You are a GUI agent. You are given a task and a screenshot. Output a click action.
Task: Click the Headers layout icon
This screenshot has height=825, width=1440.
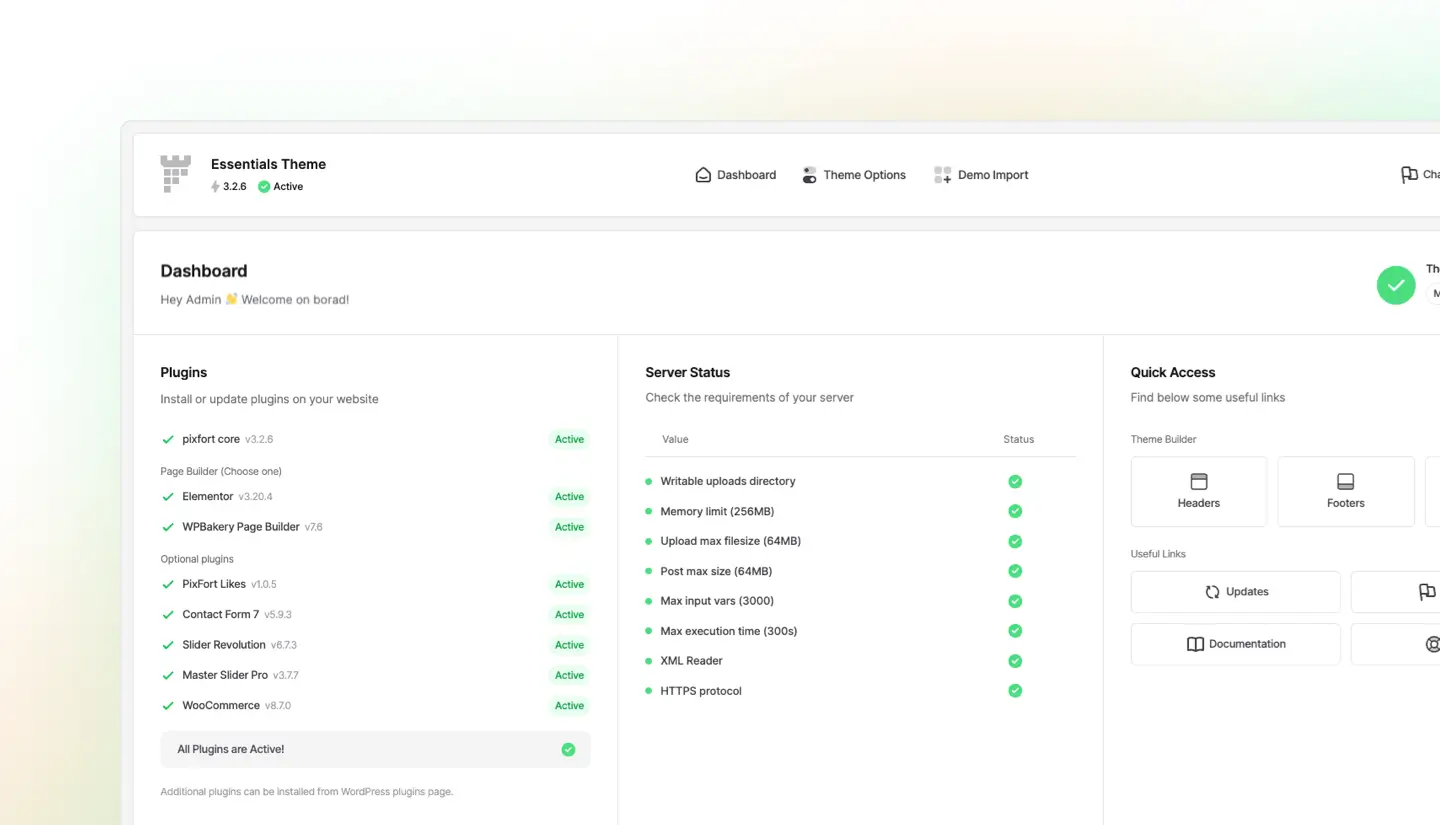1199,481
